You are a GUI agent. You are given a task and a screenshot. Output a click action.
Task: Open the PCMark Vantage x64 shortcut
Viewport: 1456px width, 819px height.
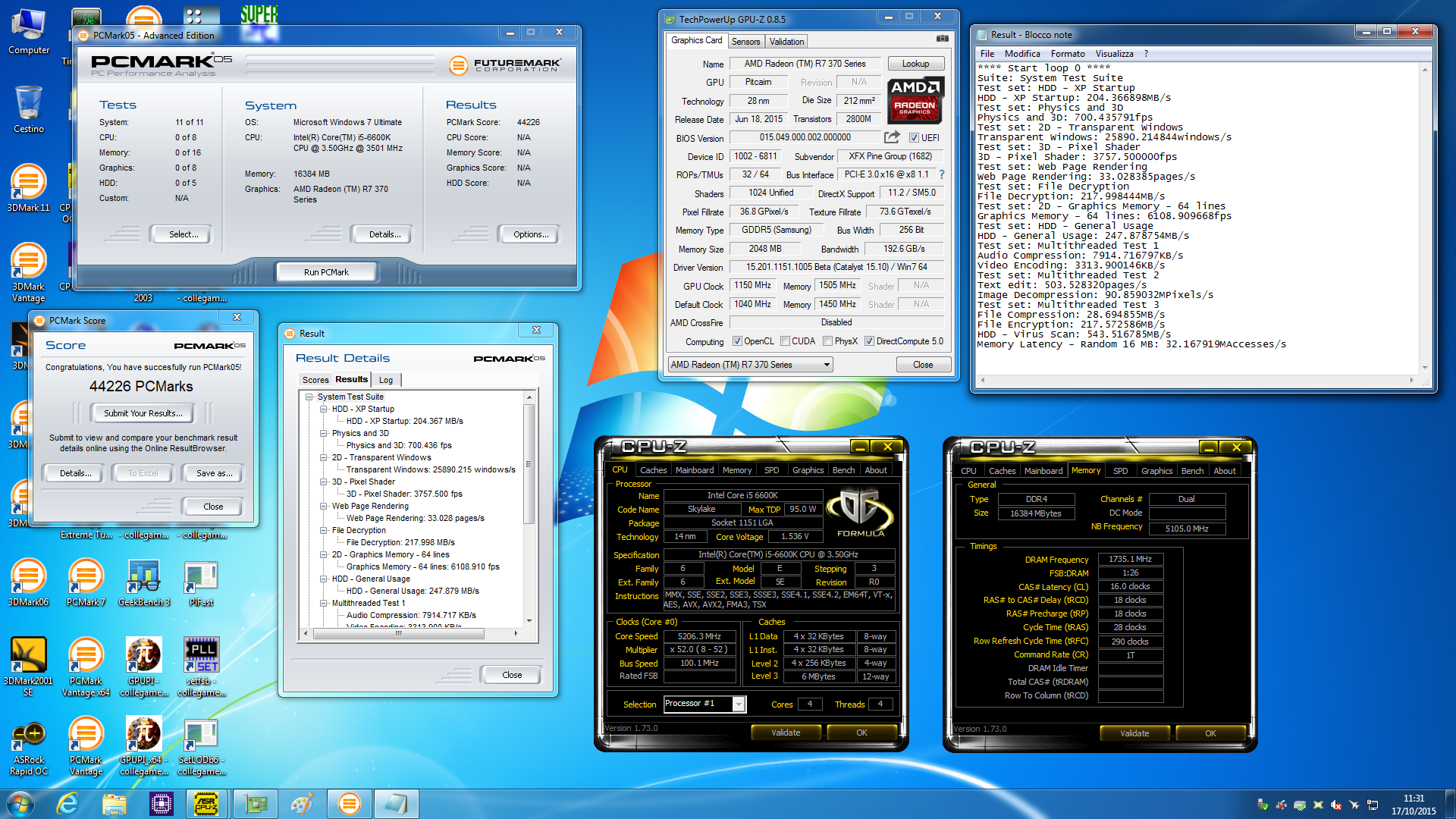[86, 666]
